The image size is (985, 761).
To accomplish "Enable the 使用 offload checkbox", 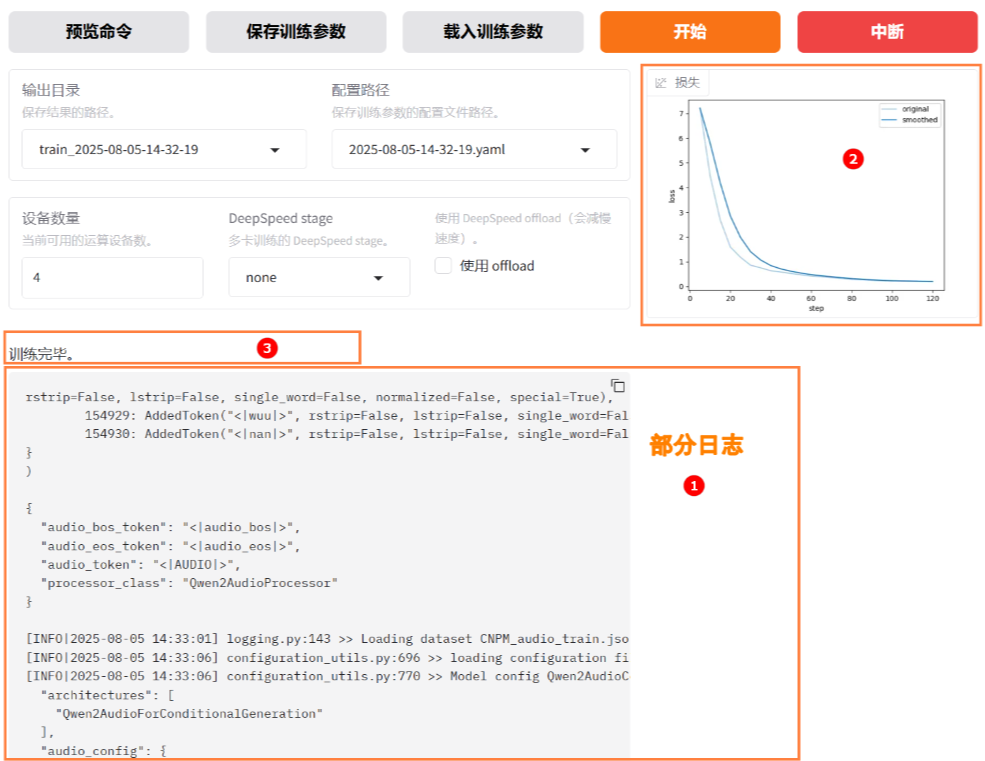I will (x=443, y=266).
